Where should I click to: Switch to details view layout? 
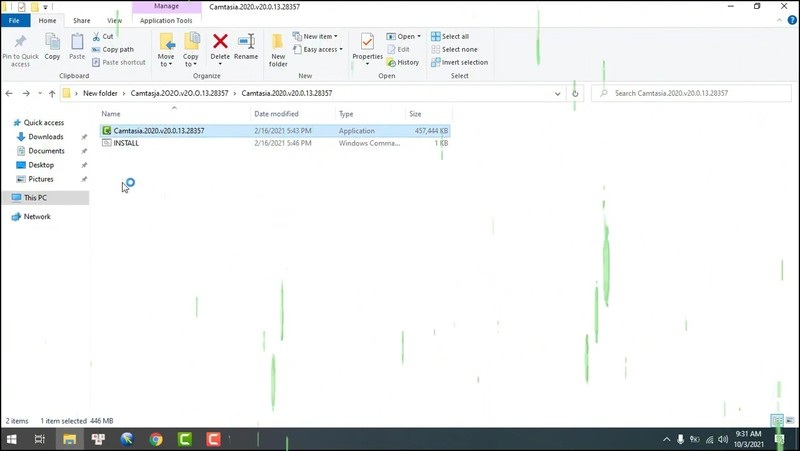pyautogui.click(x=777, y=421)
